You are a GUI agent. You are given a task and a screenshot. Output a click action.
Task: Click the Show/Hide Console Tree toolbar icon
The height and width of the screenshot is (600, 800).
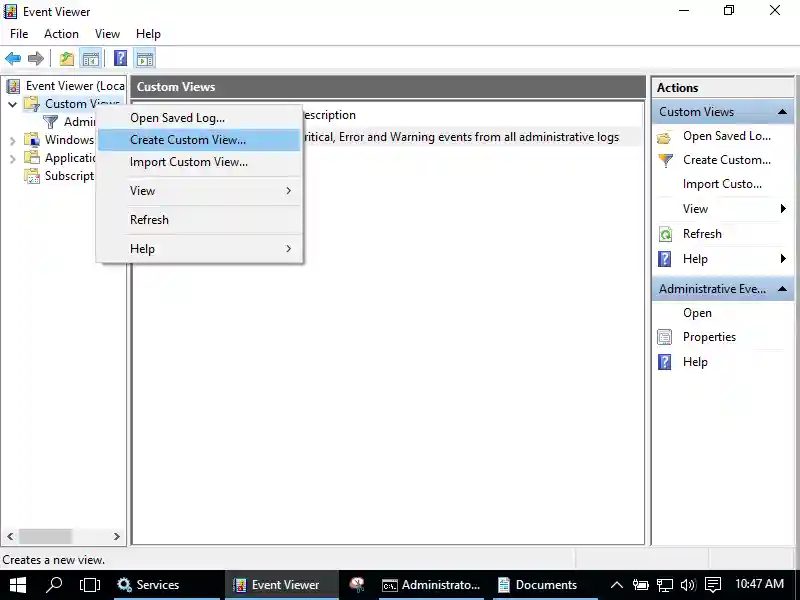click(x=90, y=58)
